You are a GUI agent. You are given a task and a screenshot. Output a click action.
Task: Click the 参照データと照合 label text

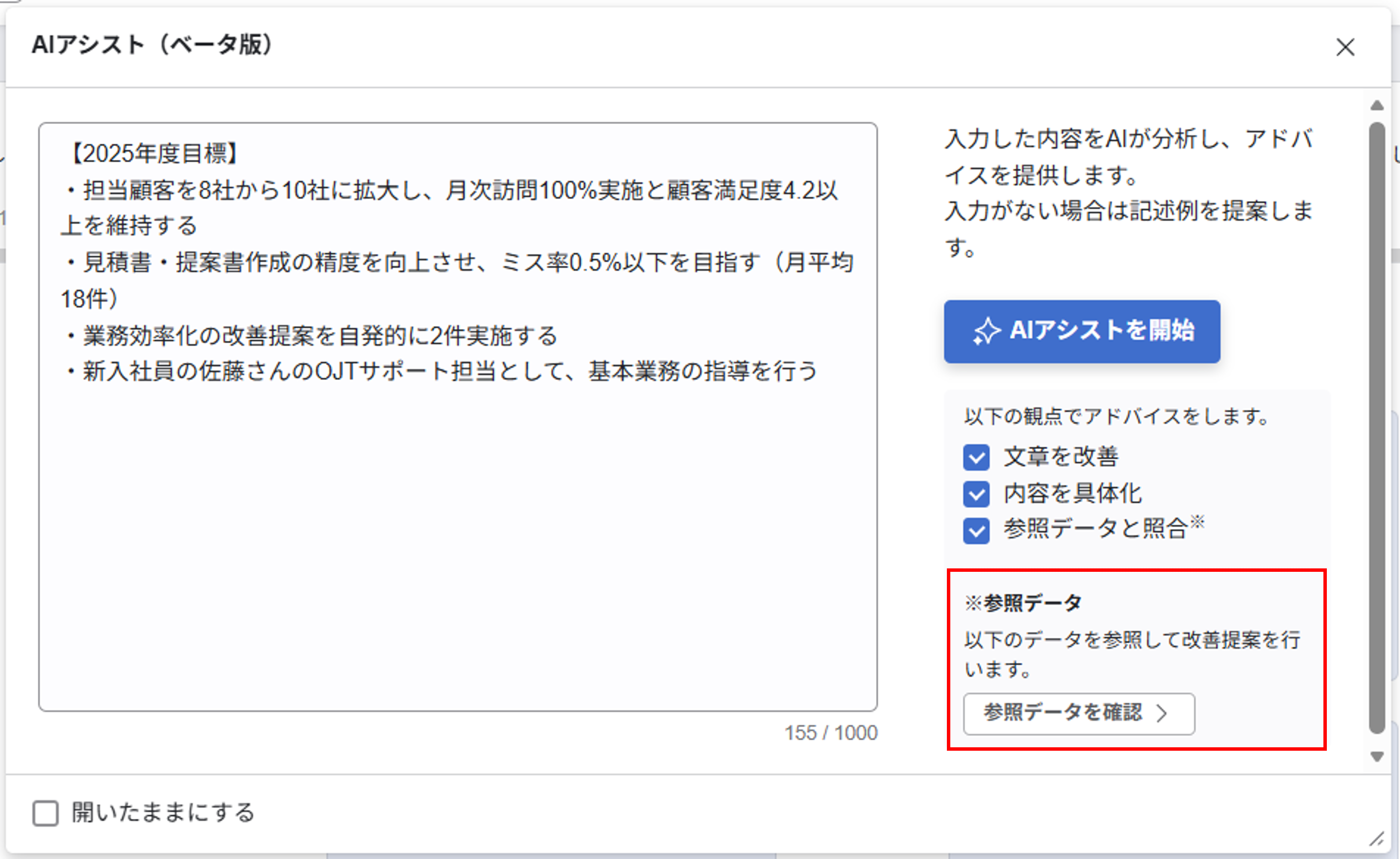1095,529
